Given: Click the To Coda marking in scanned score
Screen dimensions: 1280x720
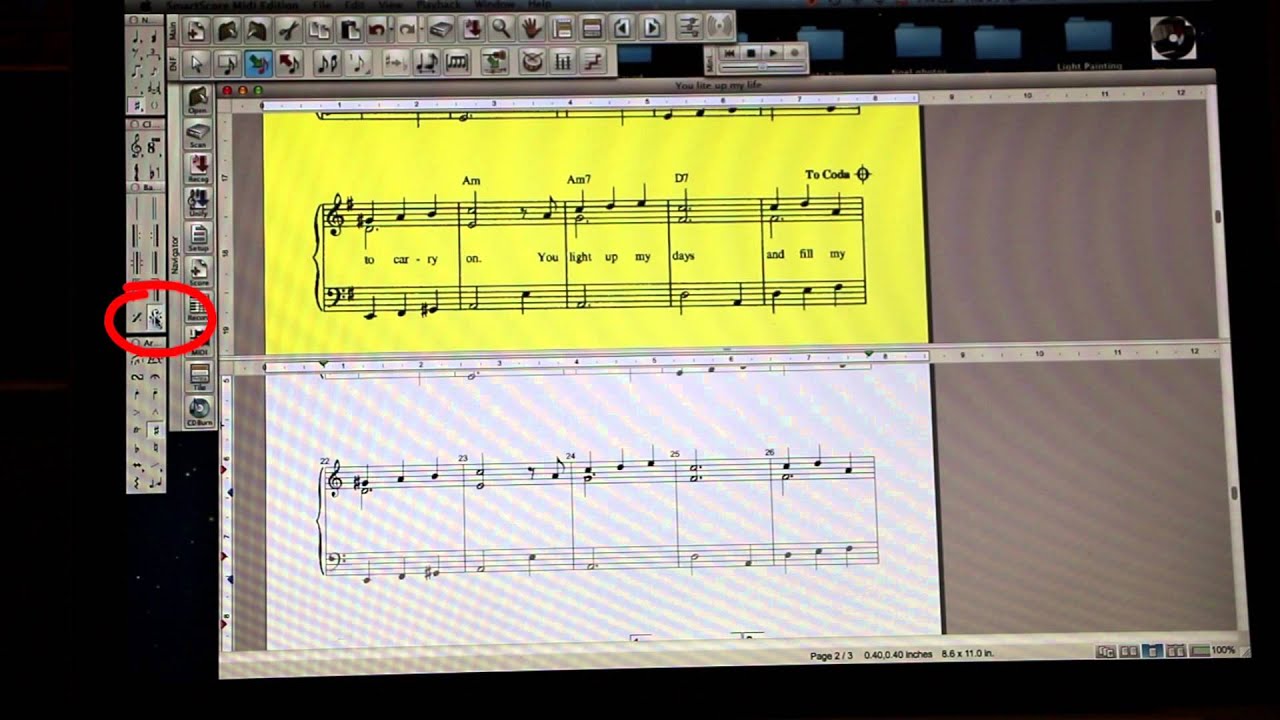Looking at the screenshot, I should pyautogui.click(x=838, y=174).
